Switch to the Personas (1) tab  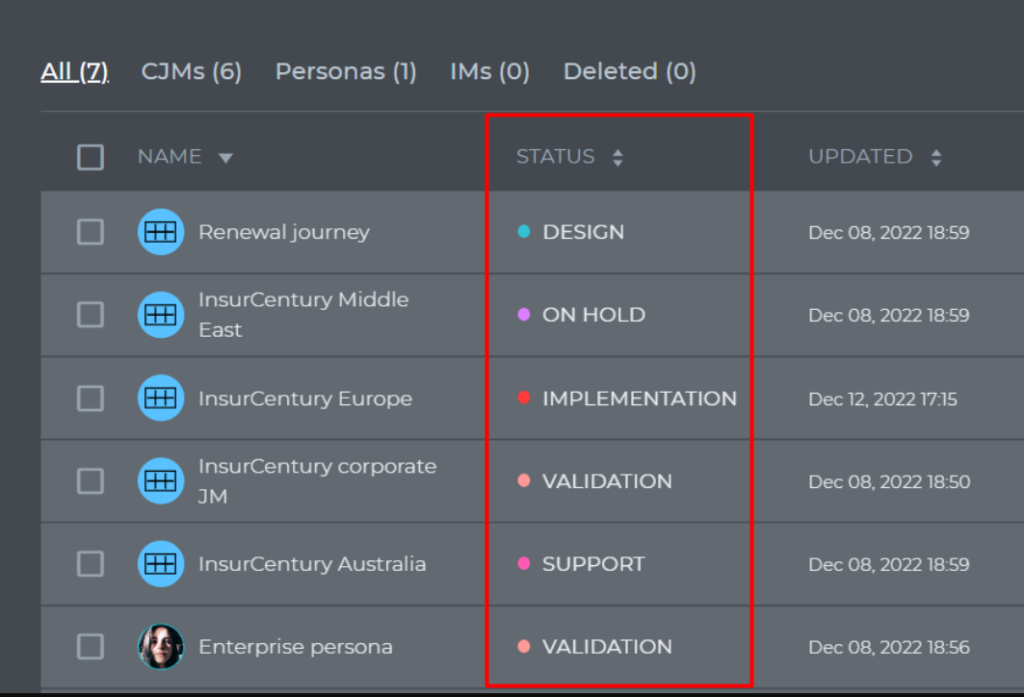(345, 71)
